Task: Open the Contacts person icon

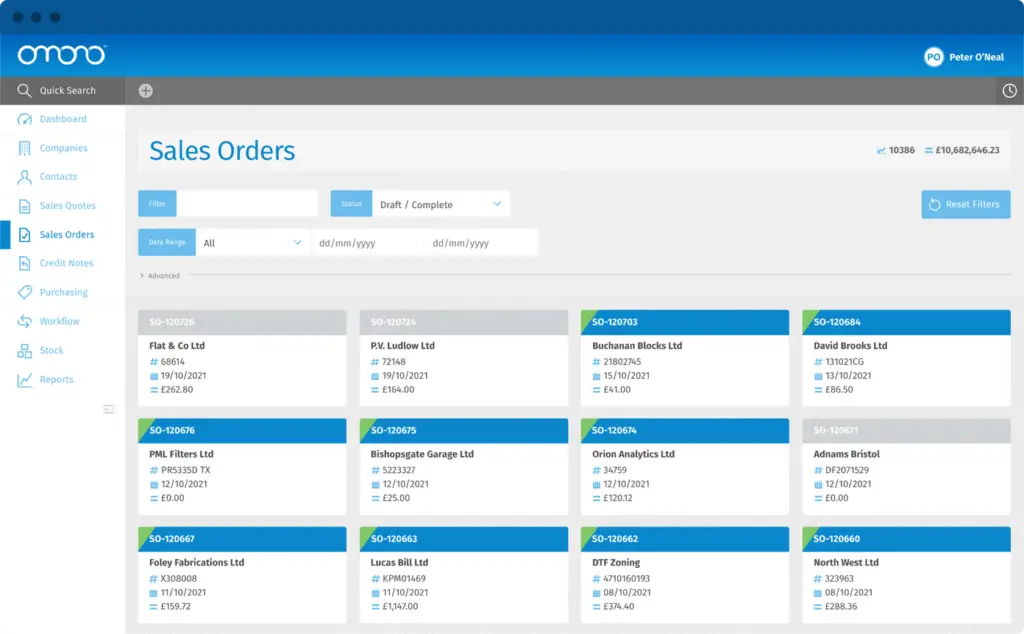Action: (x=24, y=177)
